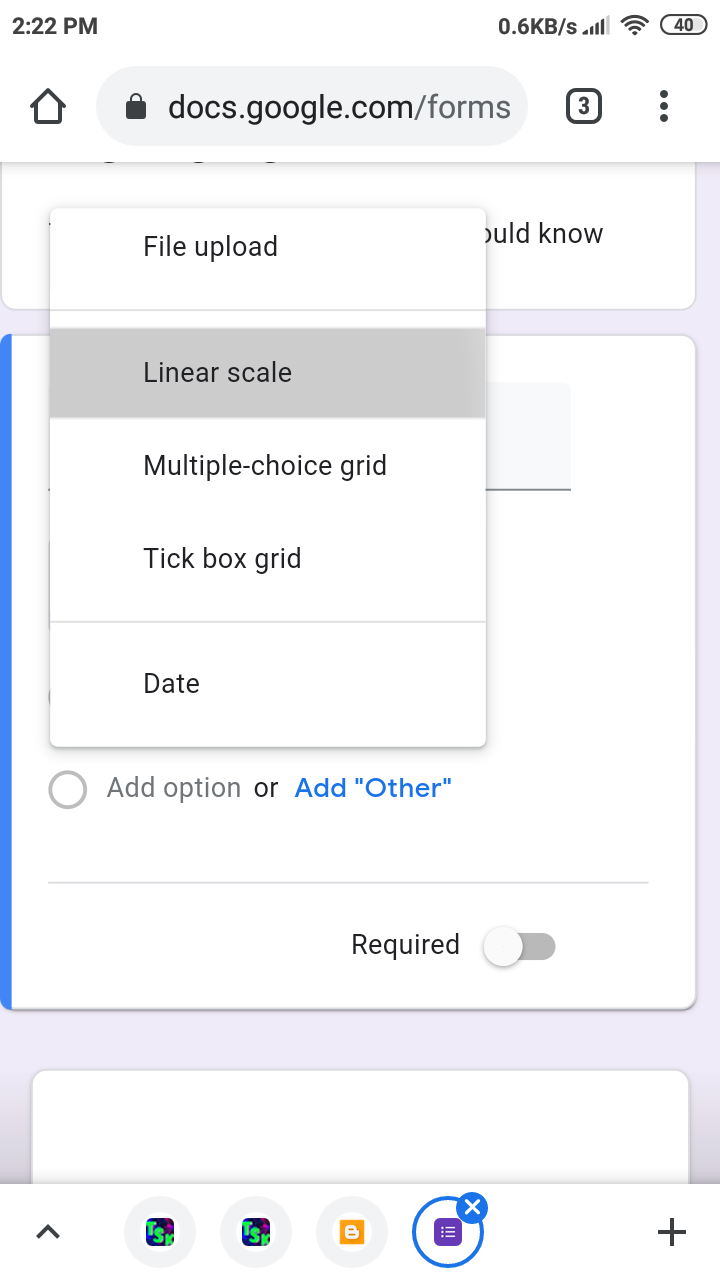Screen dimensions: 720x1280
Task: Toggle the Required switch
Action: pyautogui.click(x=519, y=946)
